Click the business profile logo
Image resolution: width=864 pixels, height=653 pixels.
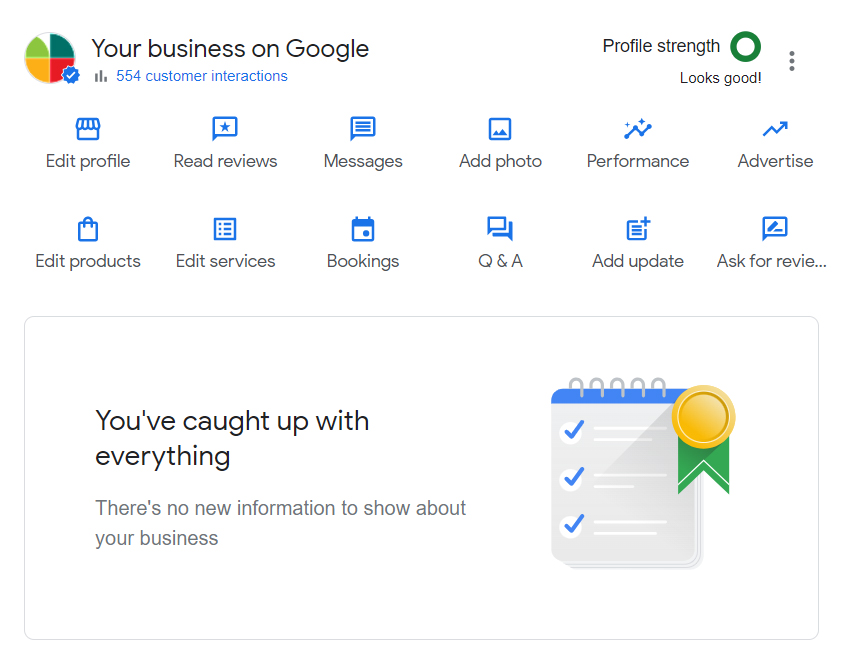point(50,58)
